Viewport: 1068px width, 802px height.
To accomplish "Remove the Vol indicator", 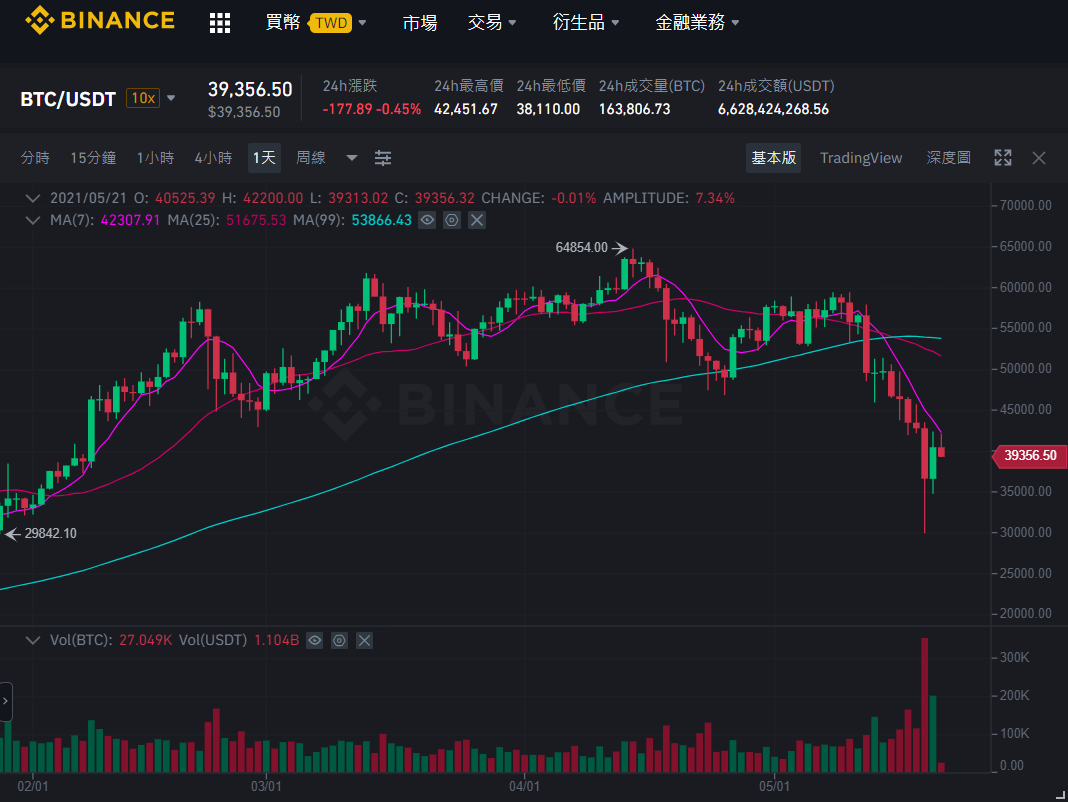I will 364,641.
